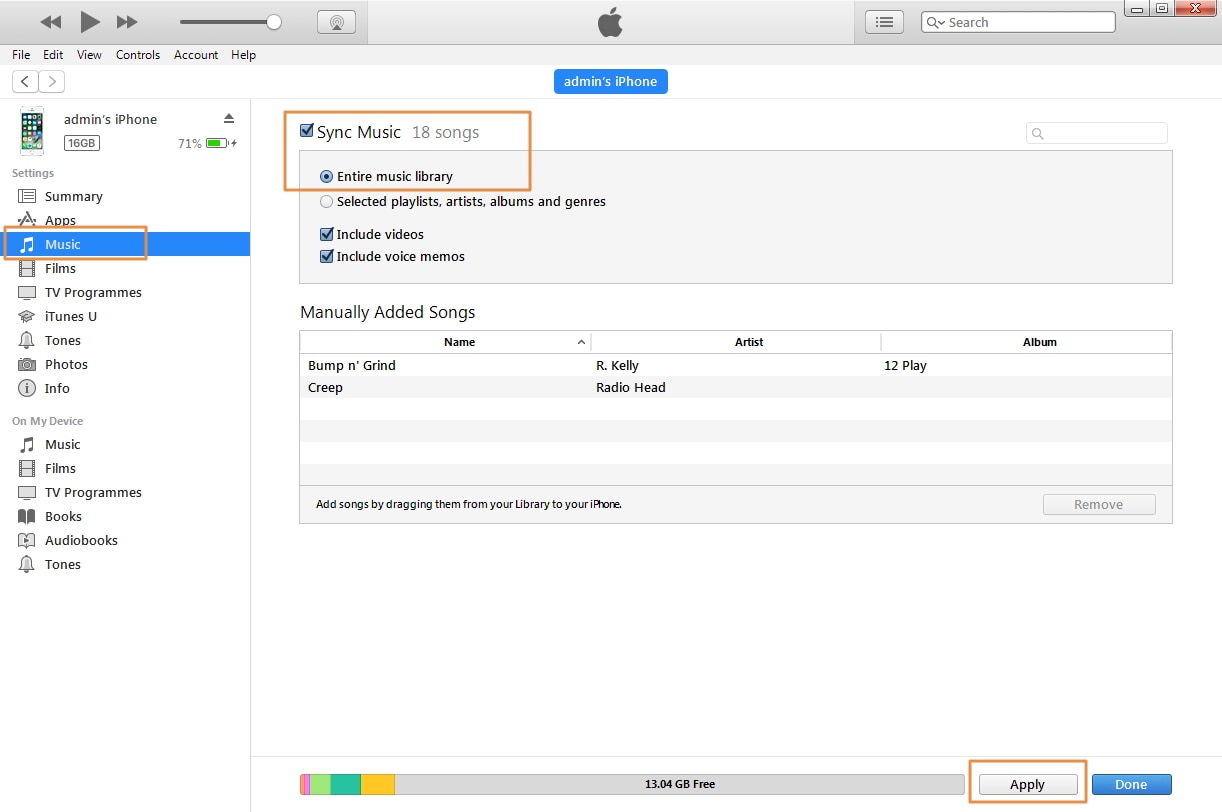Click the 16GB capacity badge
The height and width of the screenshot is (812, 1222).
[82, 143]
